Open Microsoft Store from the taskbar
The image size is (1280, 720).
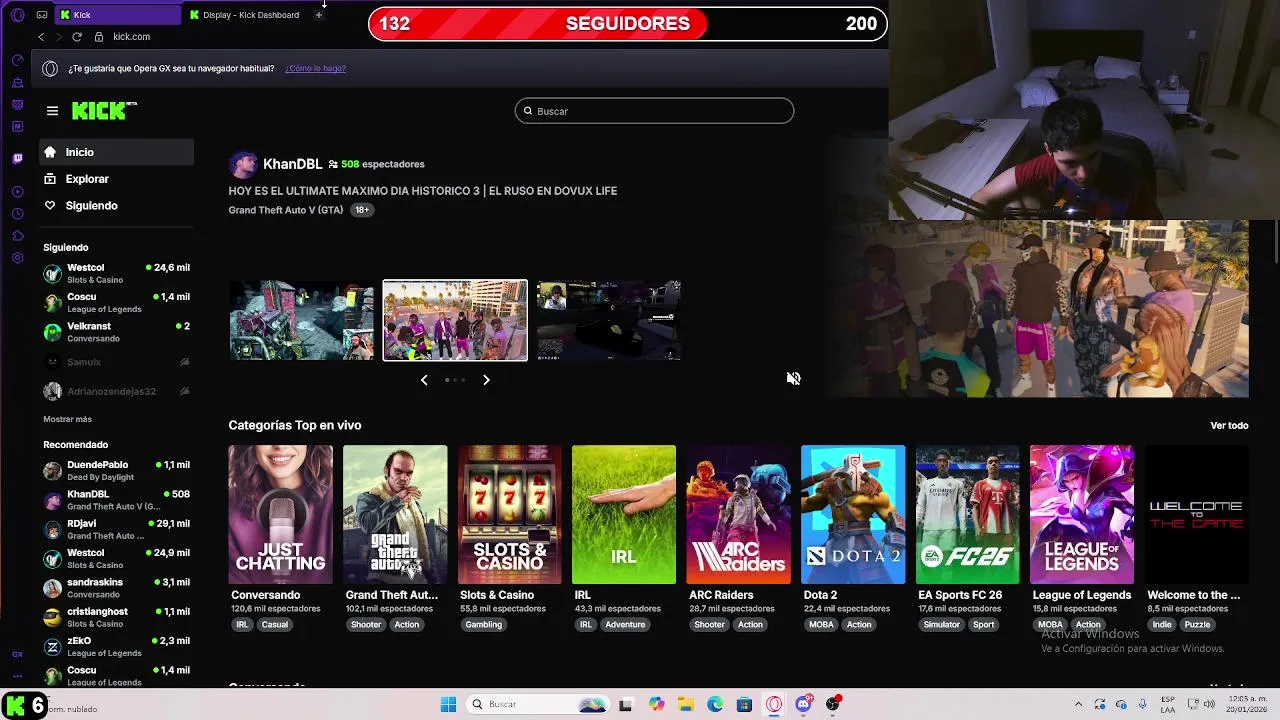click(x=744, y=704)
